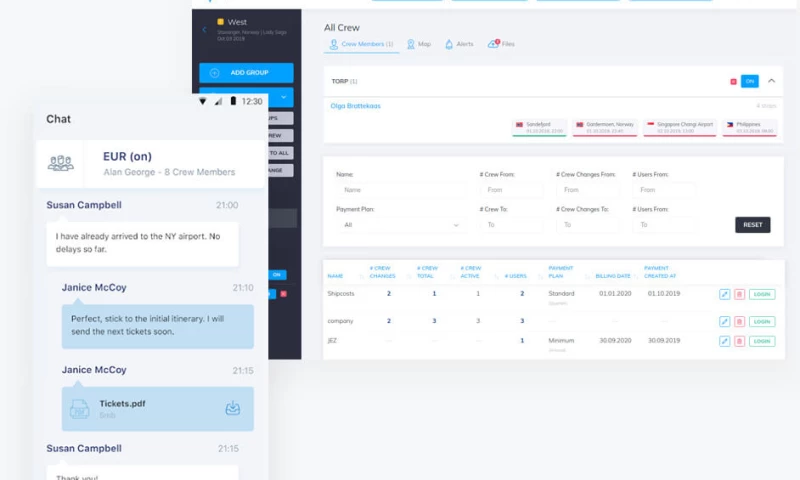Click the crew group icon beside EUR (on)
Viewport: 800px width, 480px height.
click(x=61, y=163)
